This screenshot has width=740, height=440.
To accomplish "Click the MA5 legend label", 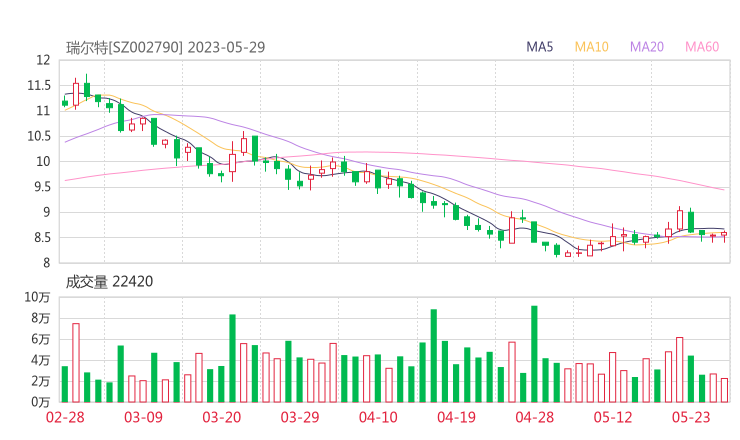I will [x=539, y=47].
